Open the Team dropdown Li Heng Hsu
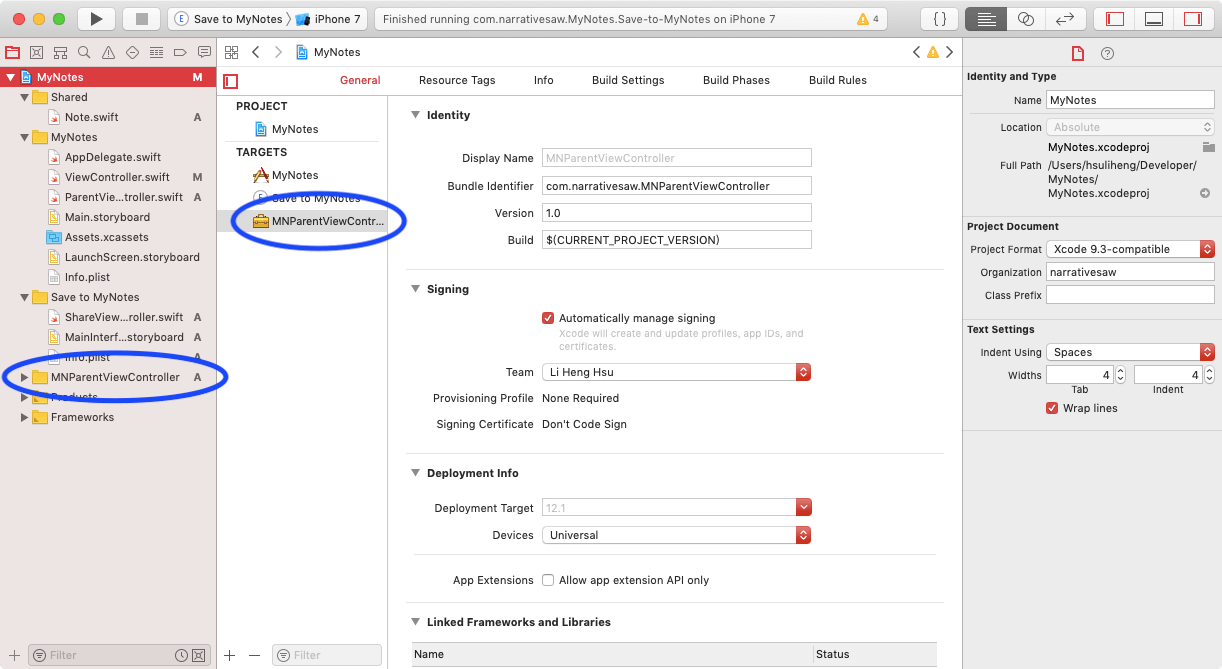The height and width of the screenshot is (669, 1222). click(x=676, y=372)
